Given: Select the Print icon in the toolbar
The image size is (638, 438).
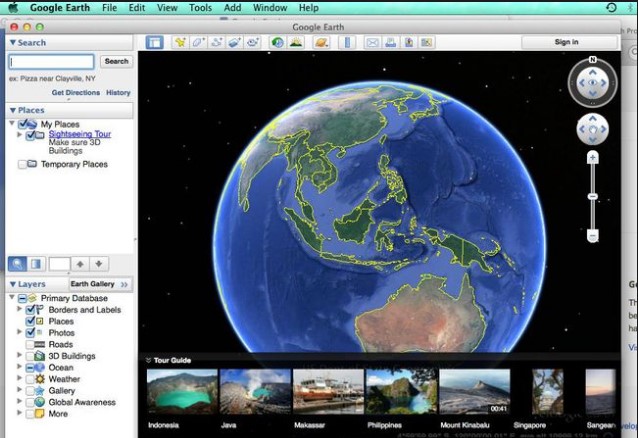Looking at the screenshot, I should tap(391, 42).
